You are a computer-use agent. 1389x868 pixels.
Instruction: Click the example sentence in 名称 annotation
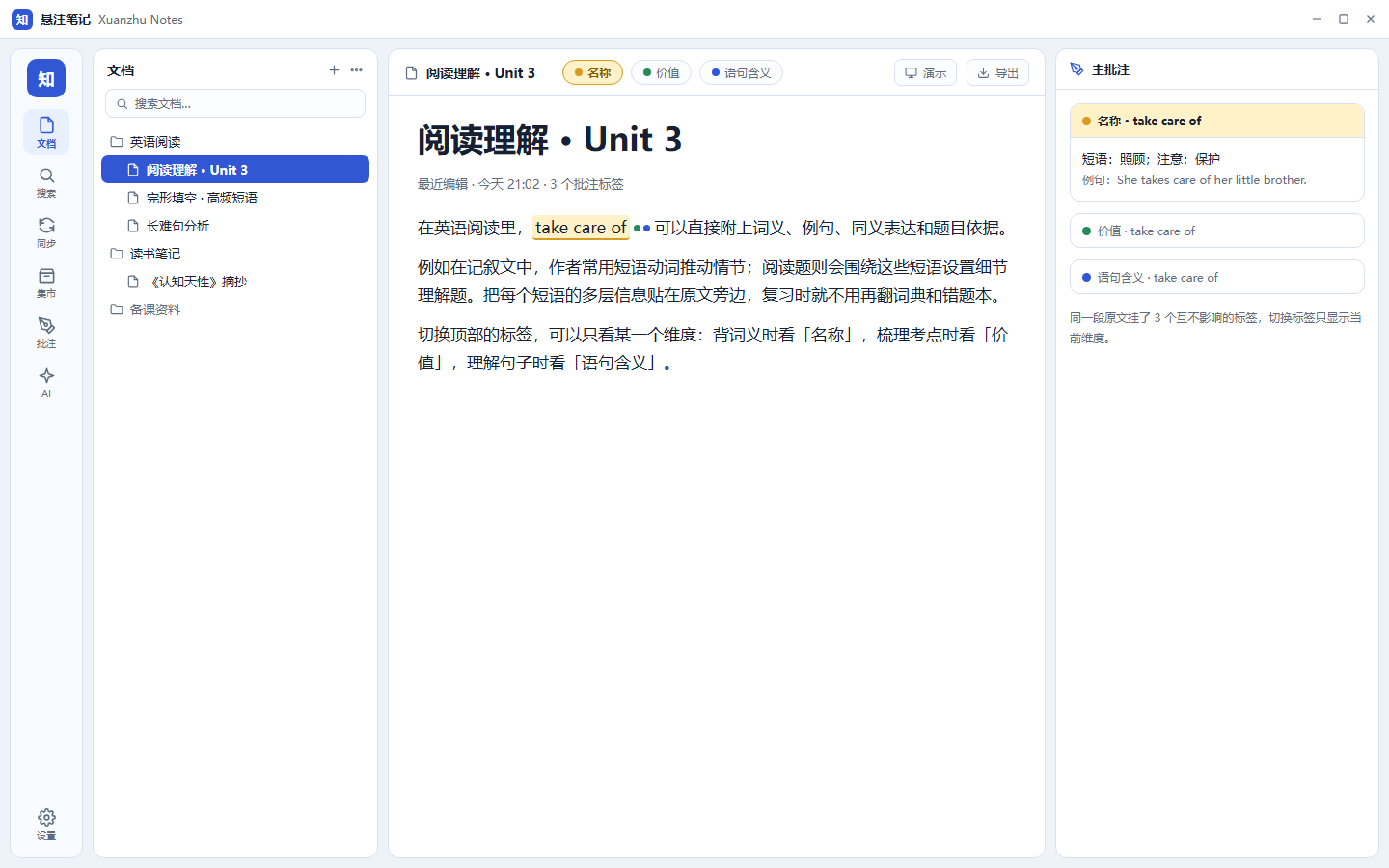pos(1194,180)
